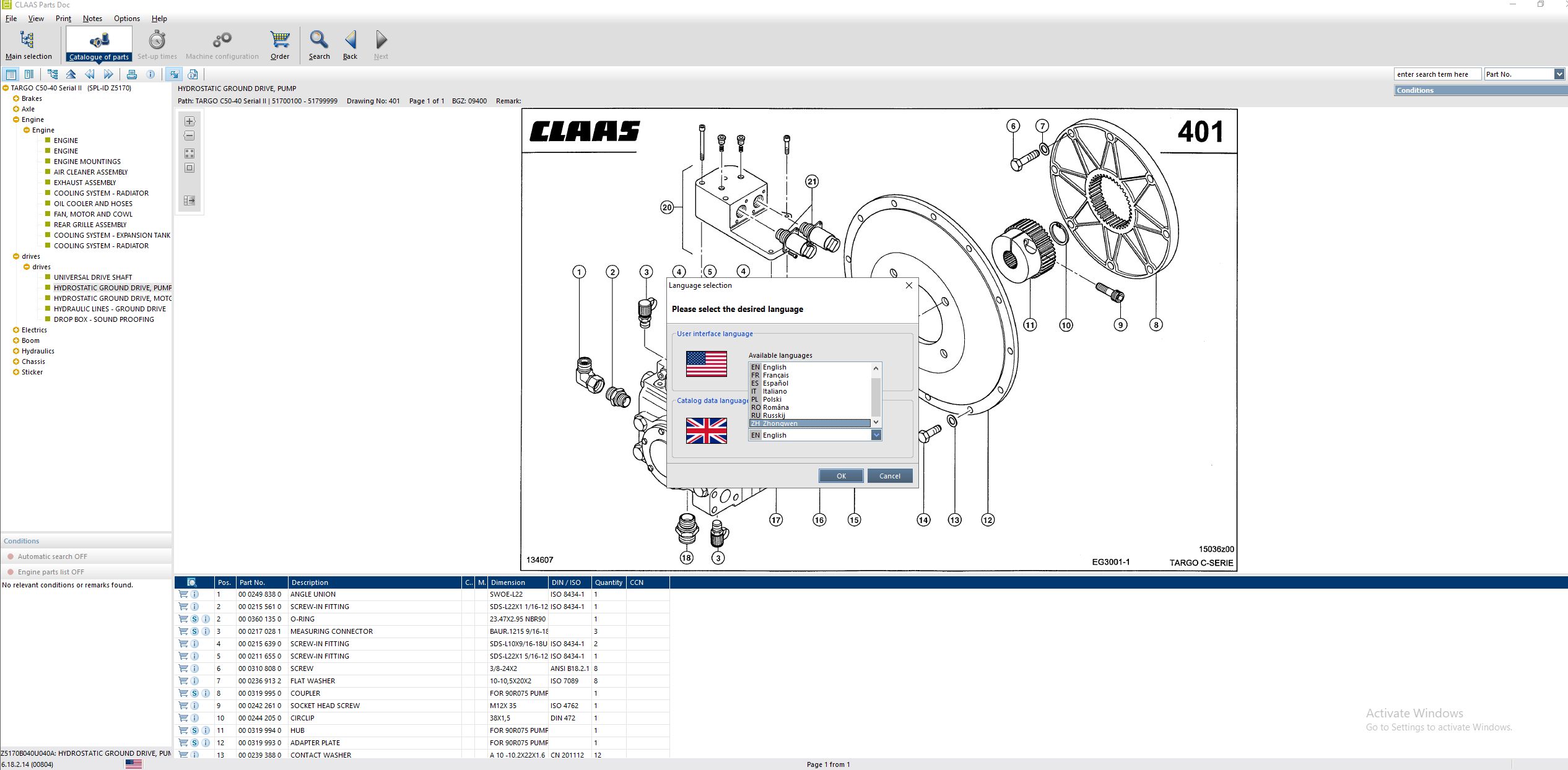Zoom in on the drawing with plus
Image resolution: width=1568 pixels, height=770 pixels.
click(x=189, y=121)
